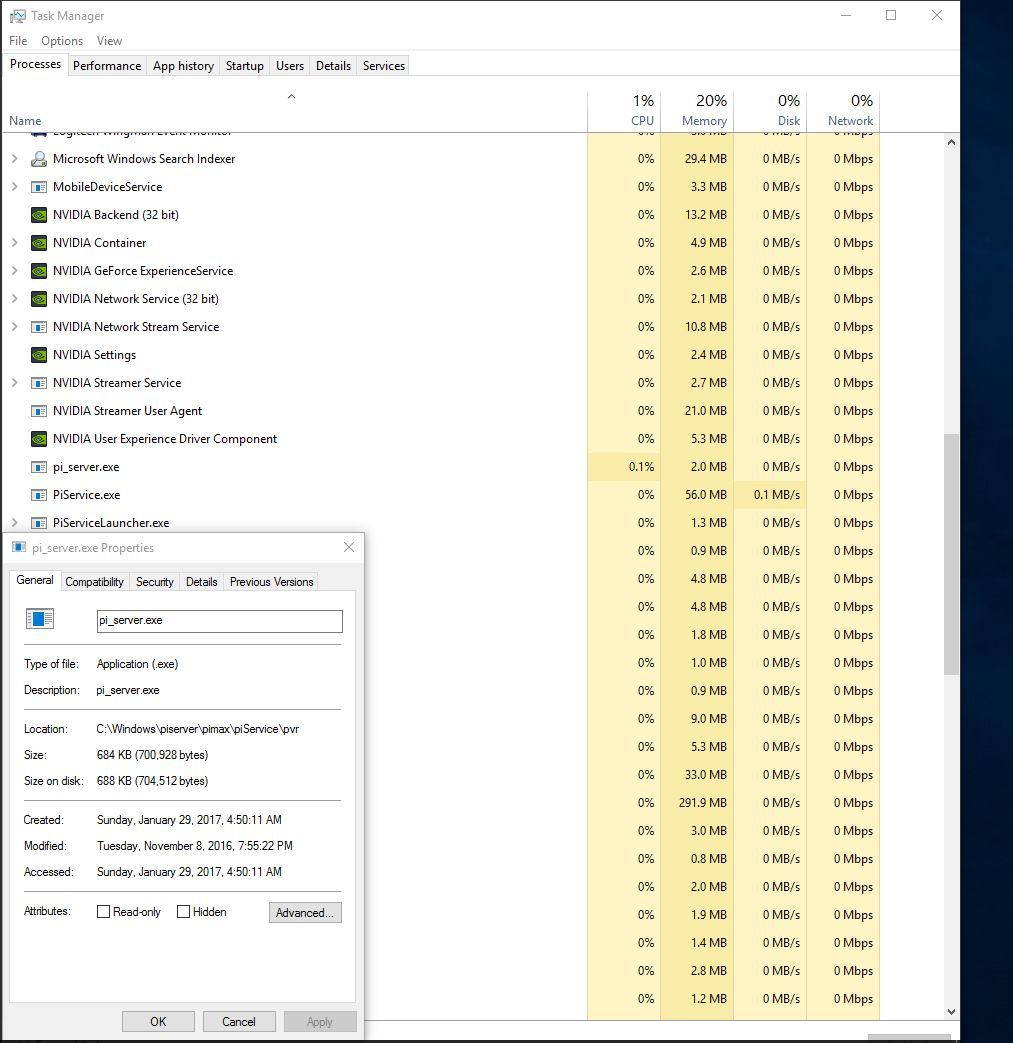This screenshot has height=1043, width=1013.
Task: Click the 291.9 MB memory value
Action: (702, 803)
